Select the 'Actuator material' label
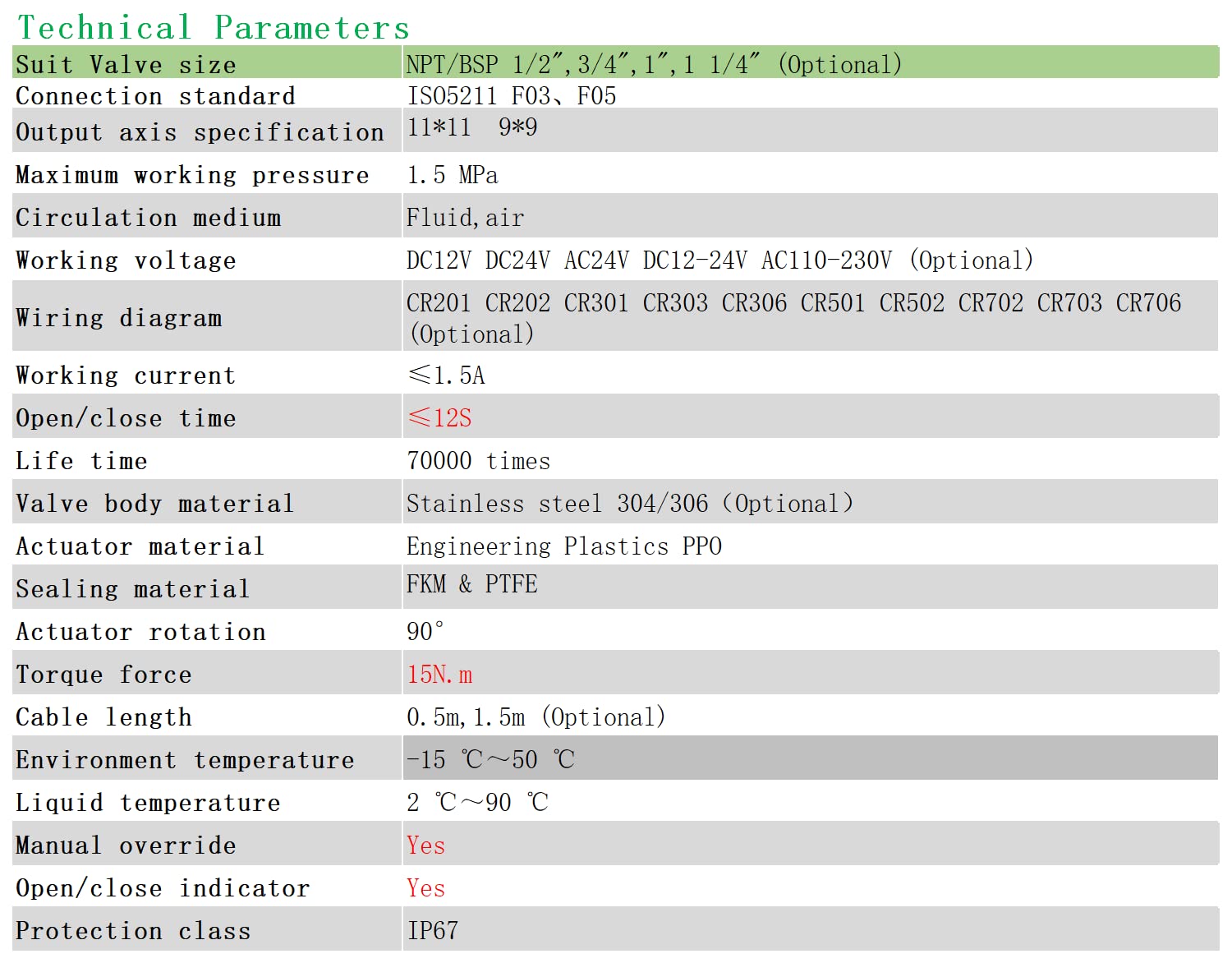 click(x=140, y=546)
